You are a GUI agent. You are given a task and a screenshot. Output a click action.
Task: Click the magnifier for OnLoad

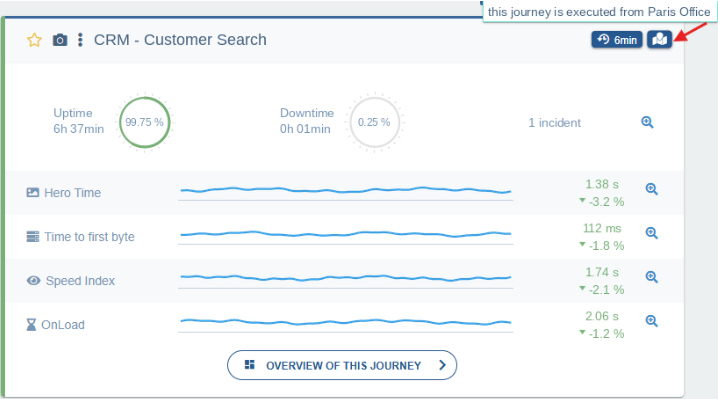[652, 321]
